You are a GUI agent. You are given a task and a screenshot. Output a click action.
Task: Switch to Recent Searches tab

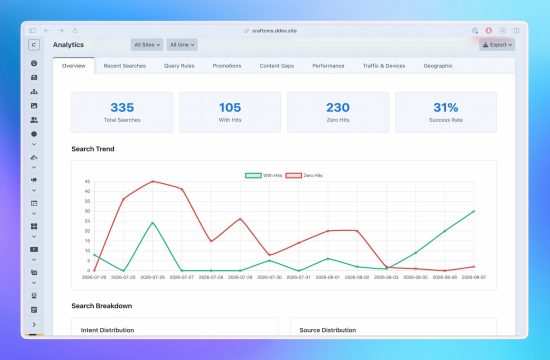click(125, 66)
